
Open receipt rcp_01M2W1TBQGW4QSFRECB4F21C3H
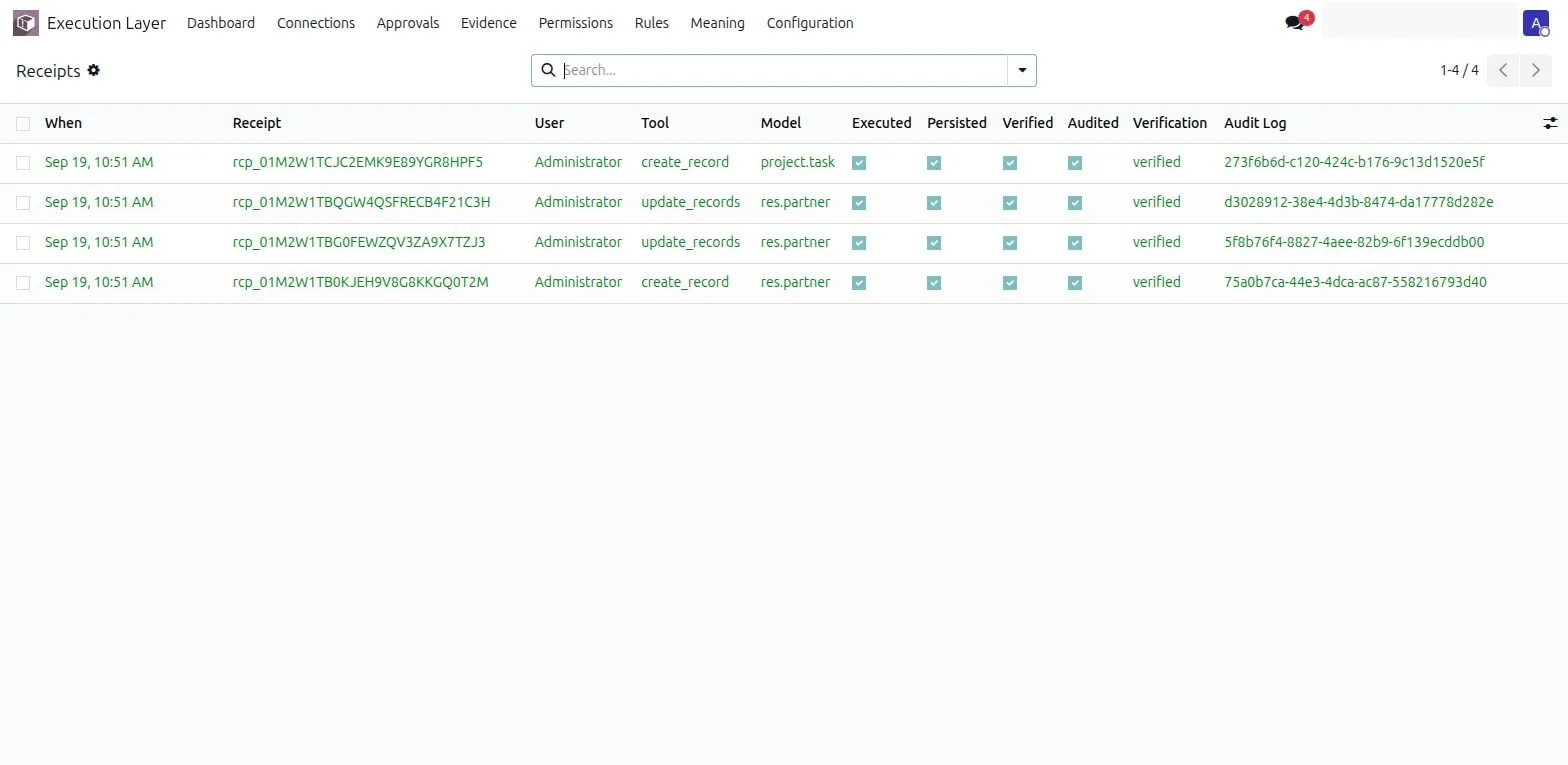(x=362, y=202)
